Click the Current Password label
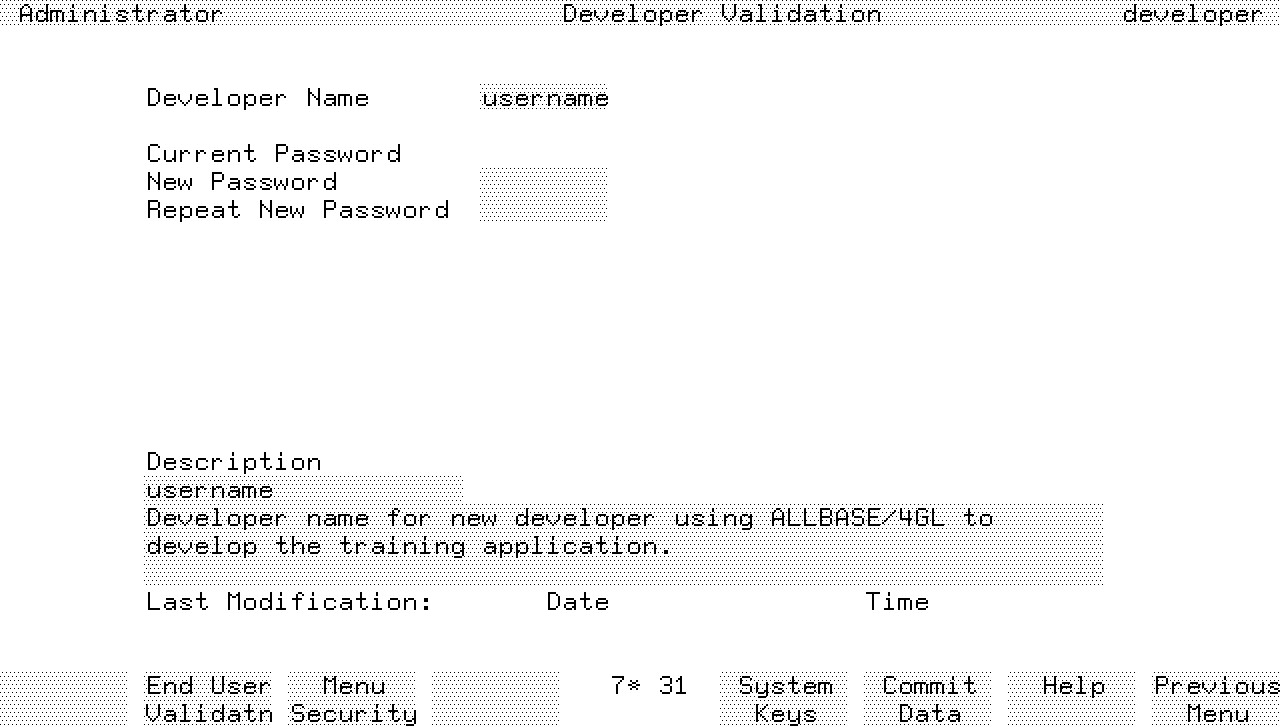Screen dimensions: 1280x726 point(274,154)
